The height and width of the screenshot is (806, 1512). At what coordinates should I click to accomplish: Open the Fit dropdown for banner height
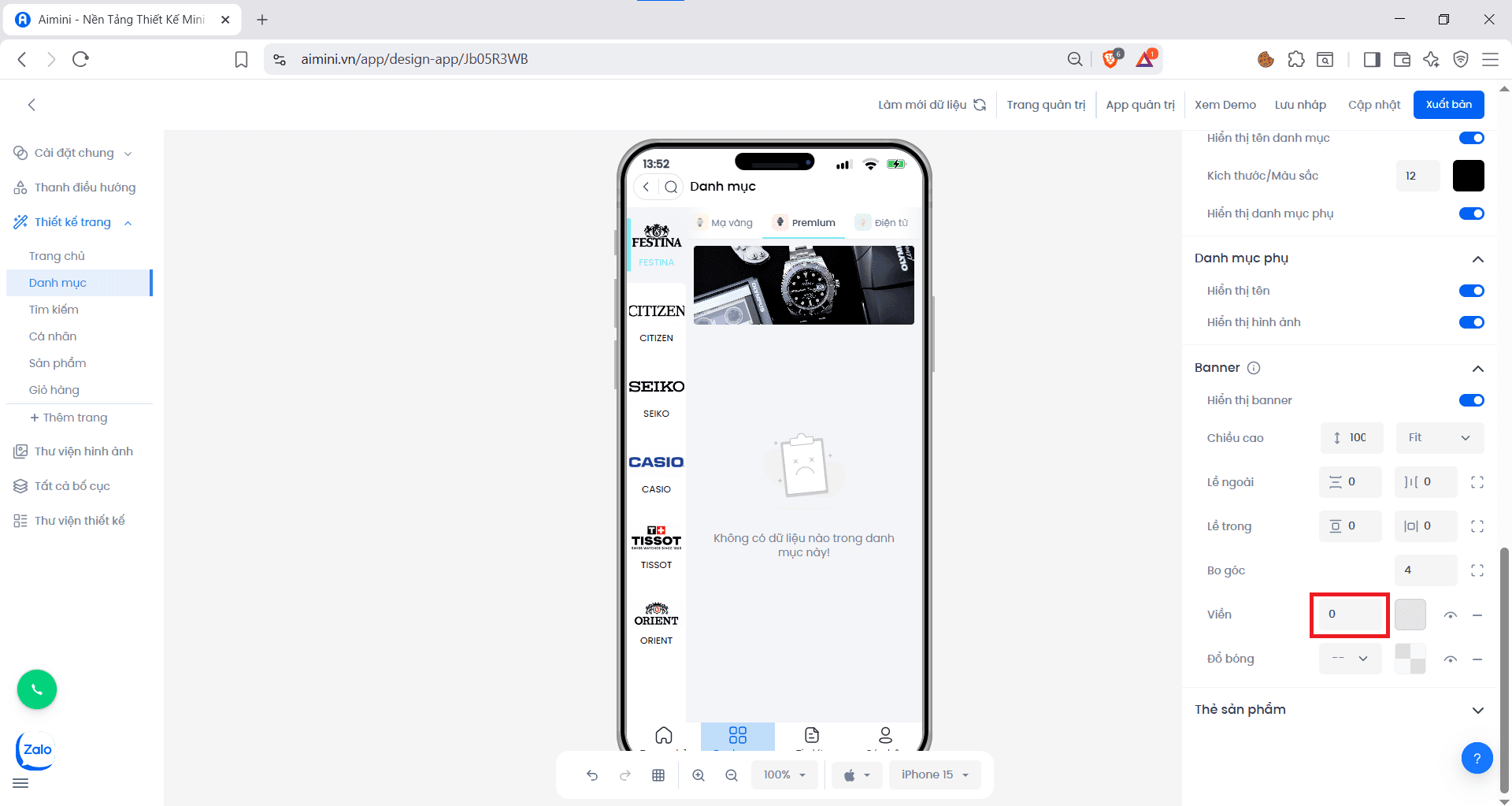1440,438
